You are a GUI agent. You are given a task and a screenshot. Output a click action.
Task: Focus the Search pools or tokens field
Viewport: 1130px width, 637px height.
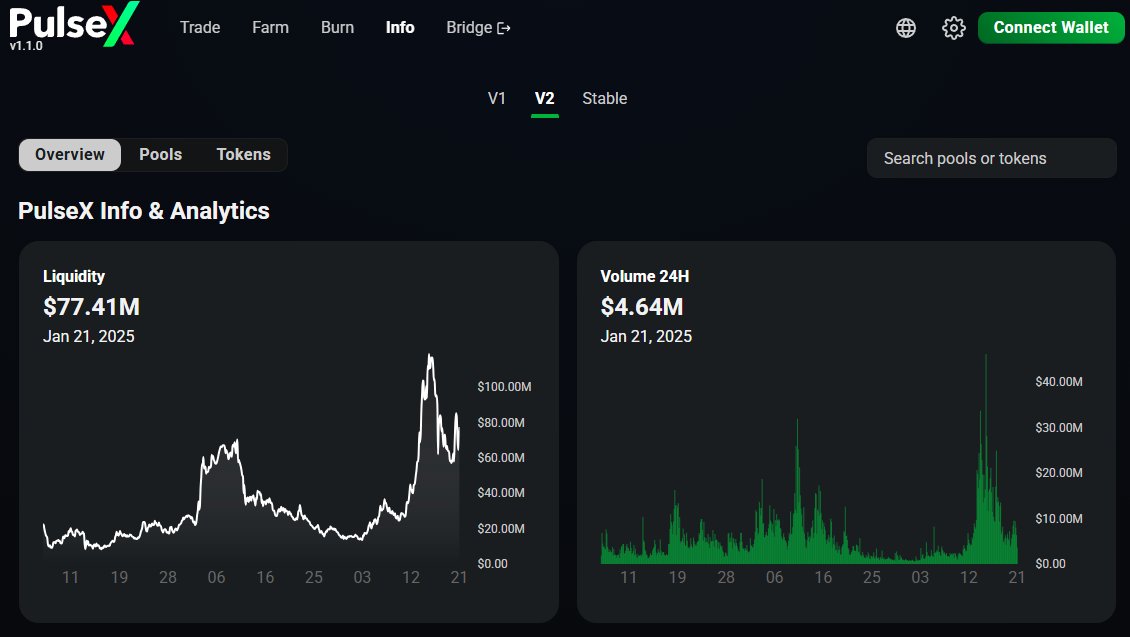tap(992, 158)
